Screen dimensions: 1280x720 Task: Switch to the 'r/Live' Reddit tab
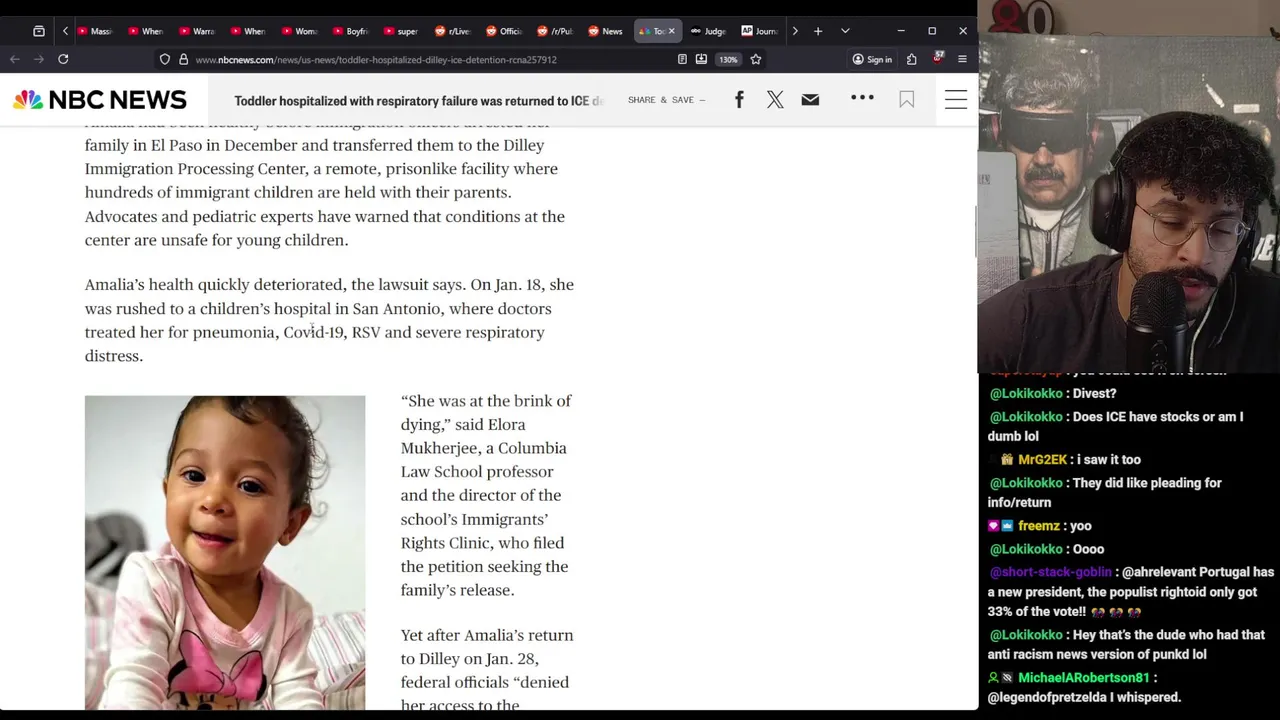click(453, 31)
